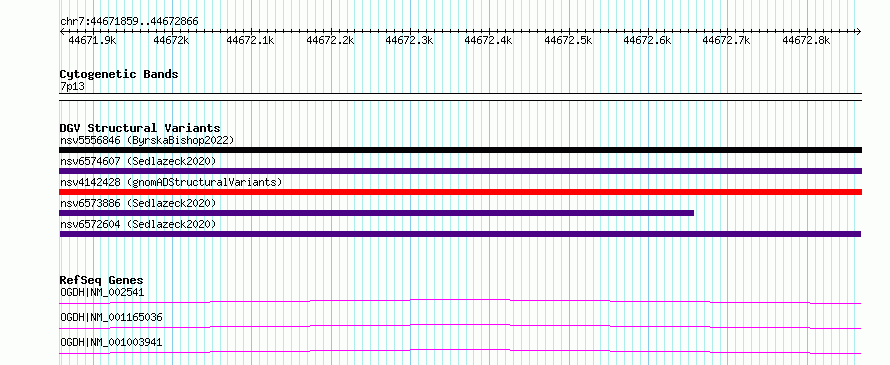Click variant label nsv6572604 (Sedlazeck2020)
Screen dimensions: 890x365
(x=138, y=224)
